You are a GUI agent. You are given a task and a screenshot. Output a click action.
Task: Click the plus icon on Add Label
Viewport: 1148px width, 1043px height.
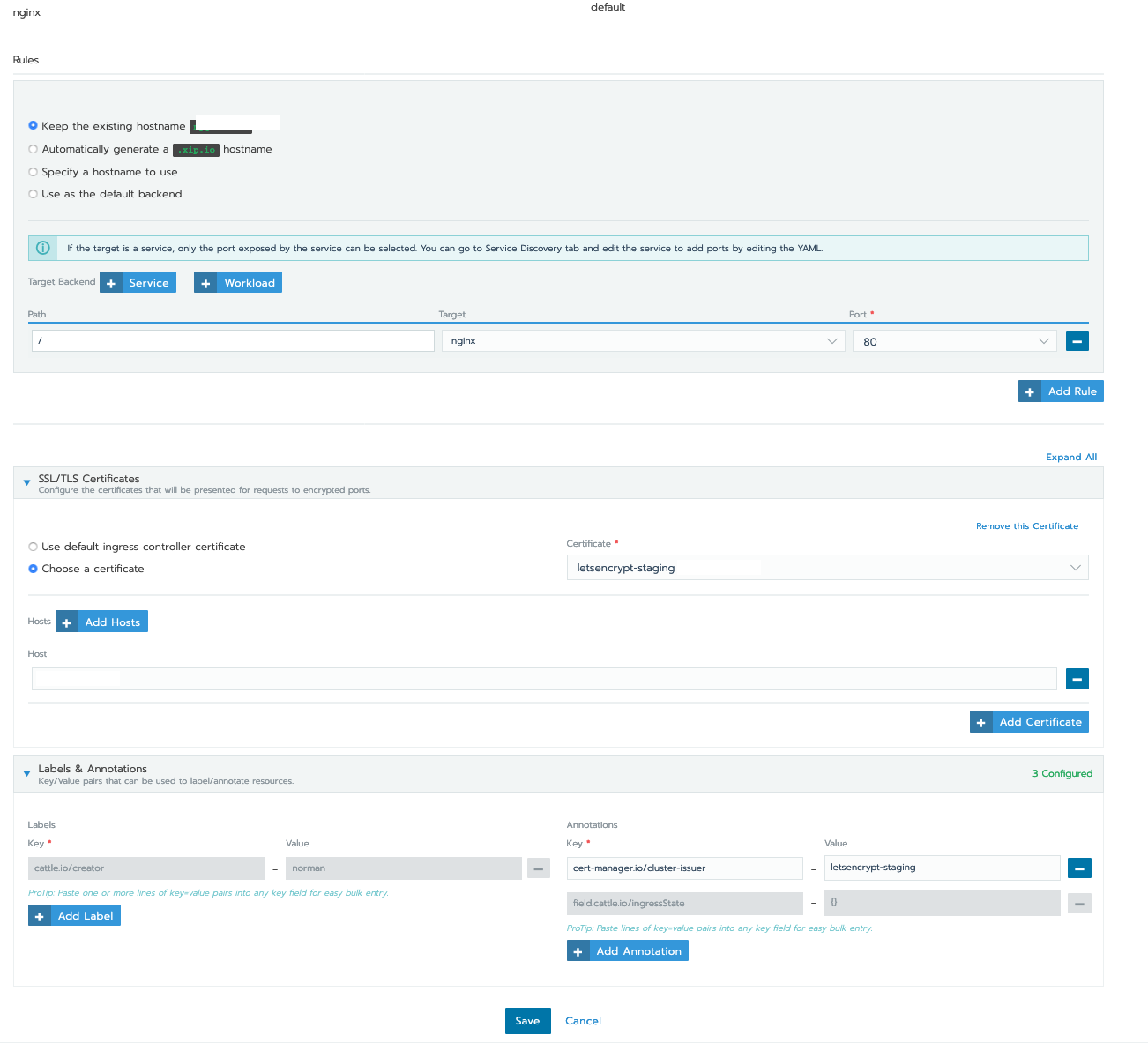(x=39, y=916)
